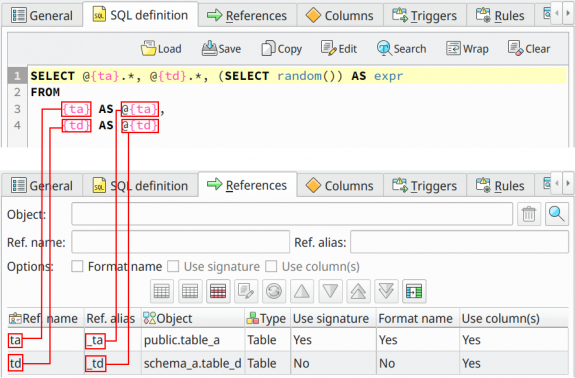Screen dimensions: 575x378
Task: Click the edit reference pencil icon
Action: pyautogui.click(x=246, y=291)
